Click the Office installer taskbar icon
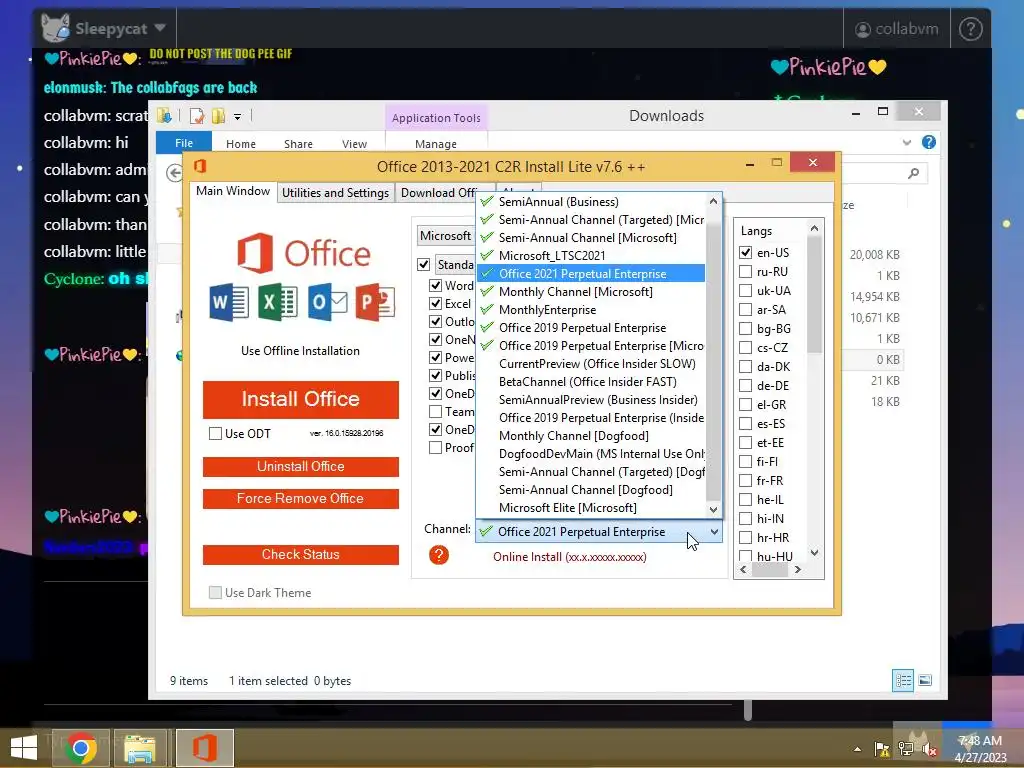 coord(204,748)
